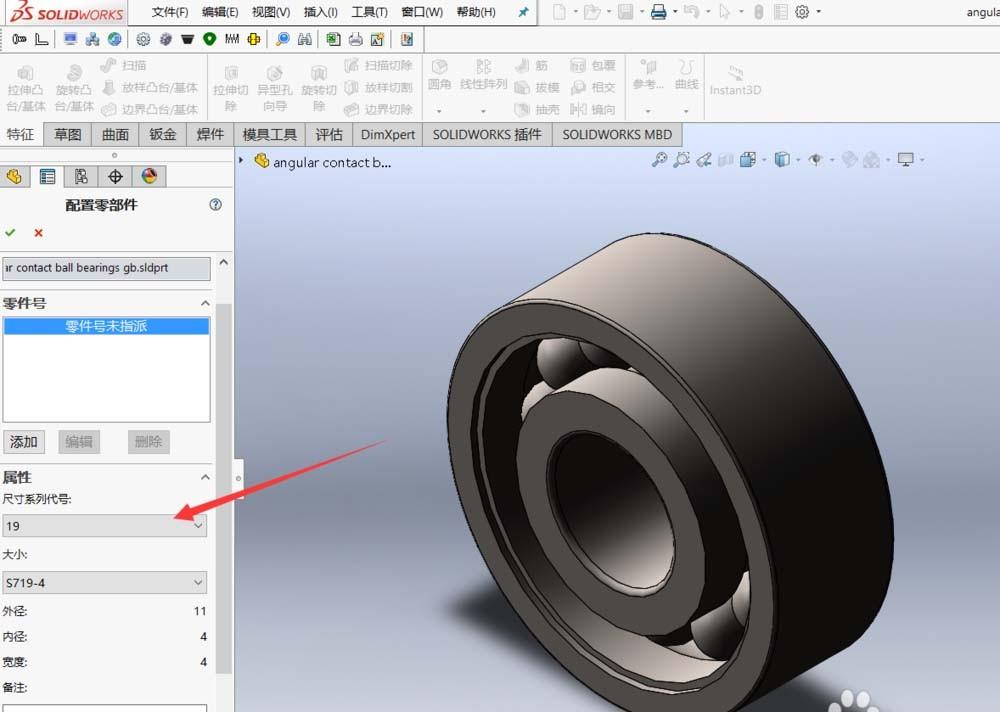
Task: Switch to the 钣金 (Sheet Metal) tab
Action: [x=162, y=134]
